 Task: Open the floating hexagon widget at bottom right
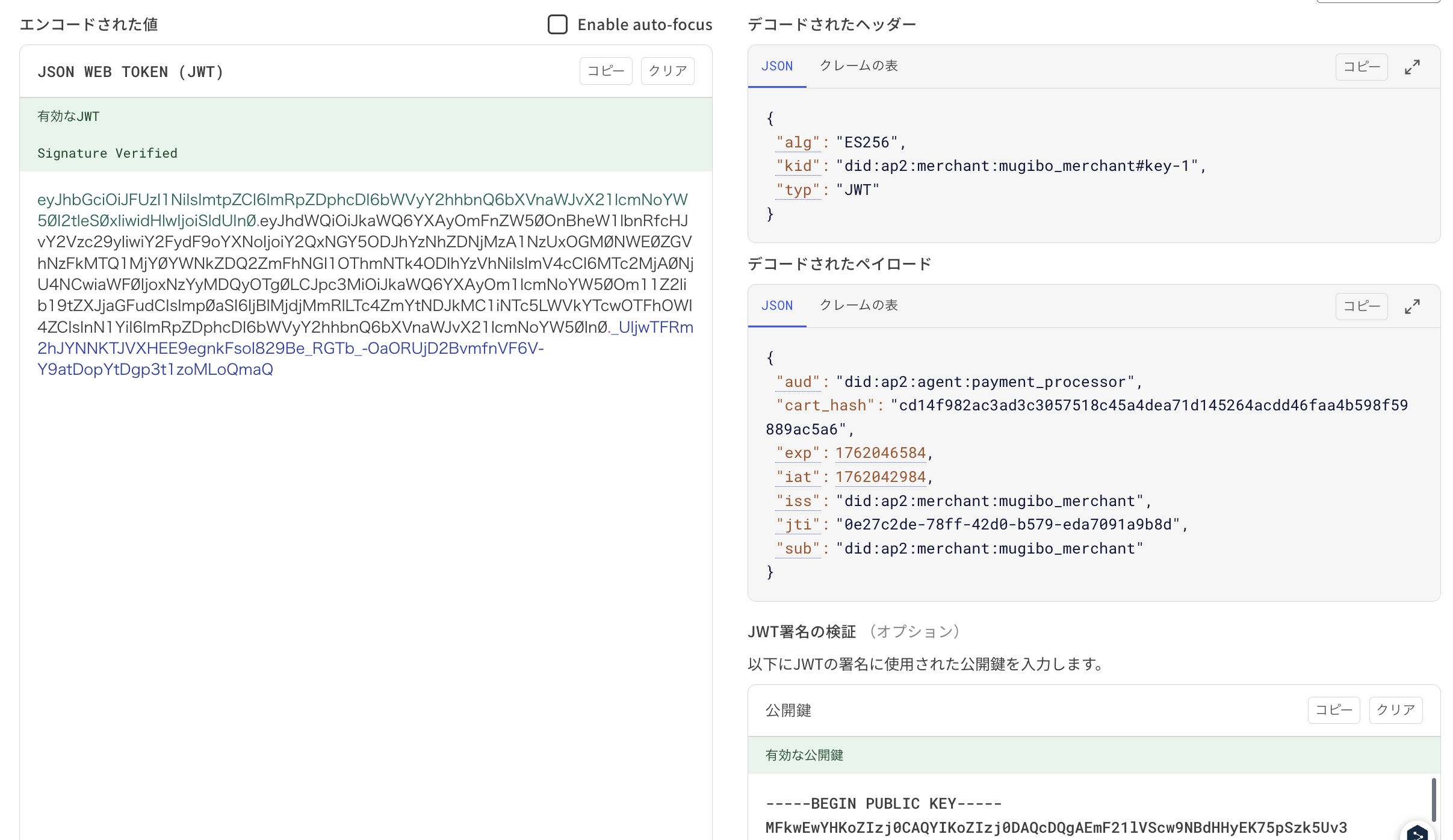tap(1417, 834)
